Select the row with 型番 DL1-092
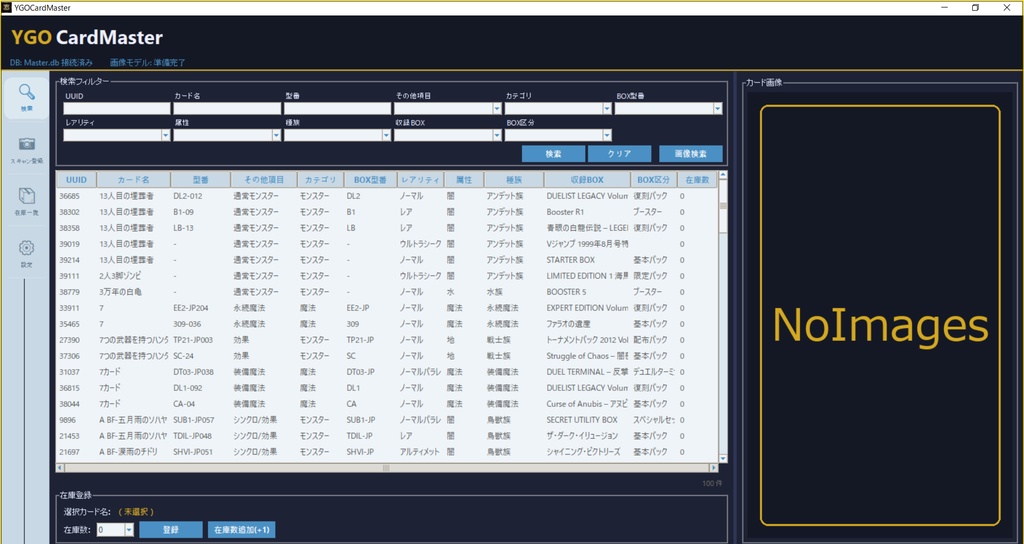Screen dimensions: 1024x544 tap(387, 388)
